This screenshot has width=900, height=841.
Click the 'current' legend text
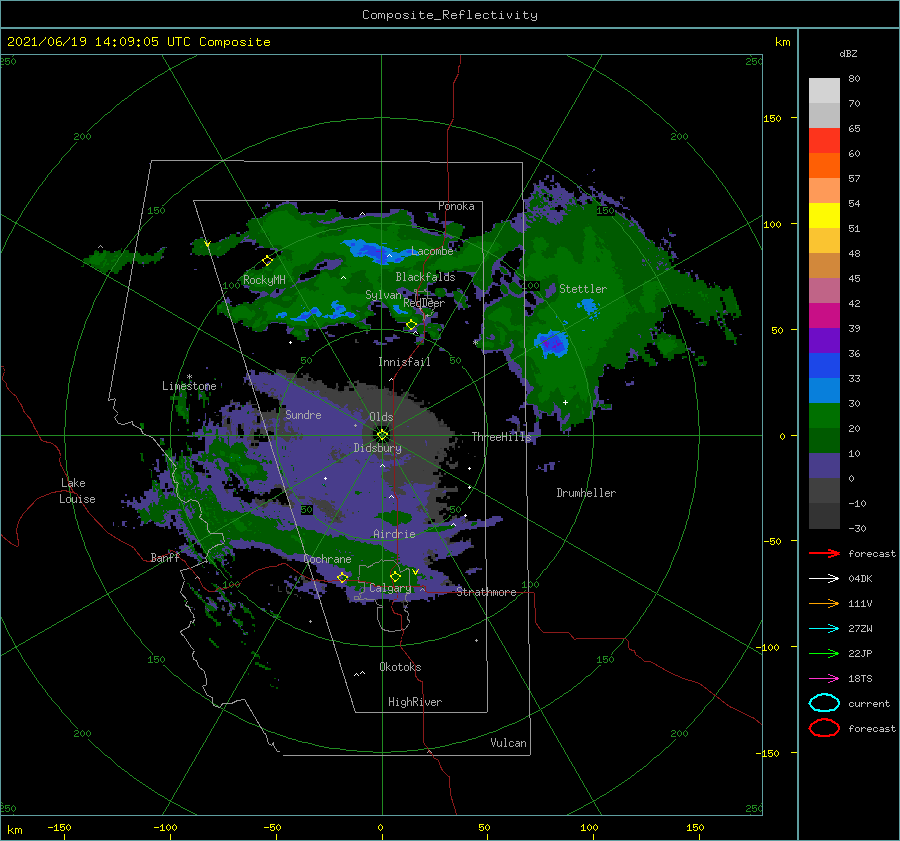[x=869, y=703]
